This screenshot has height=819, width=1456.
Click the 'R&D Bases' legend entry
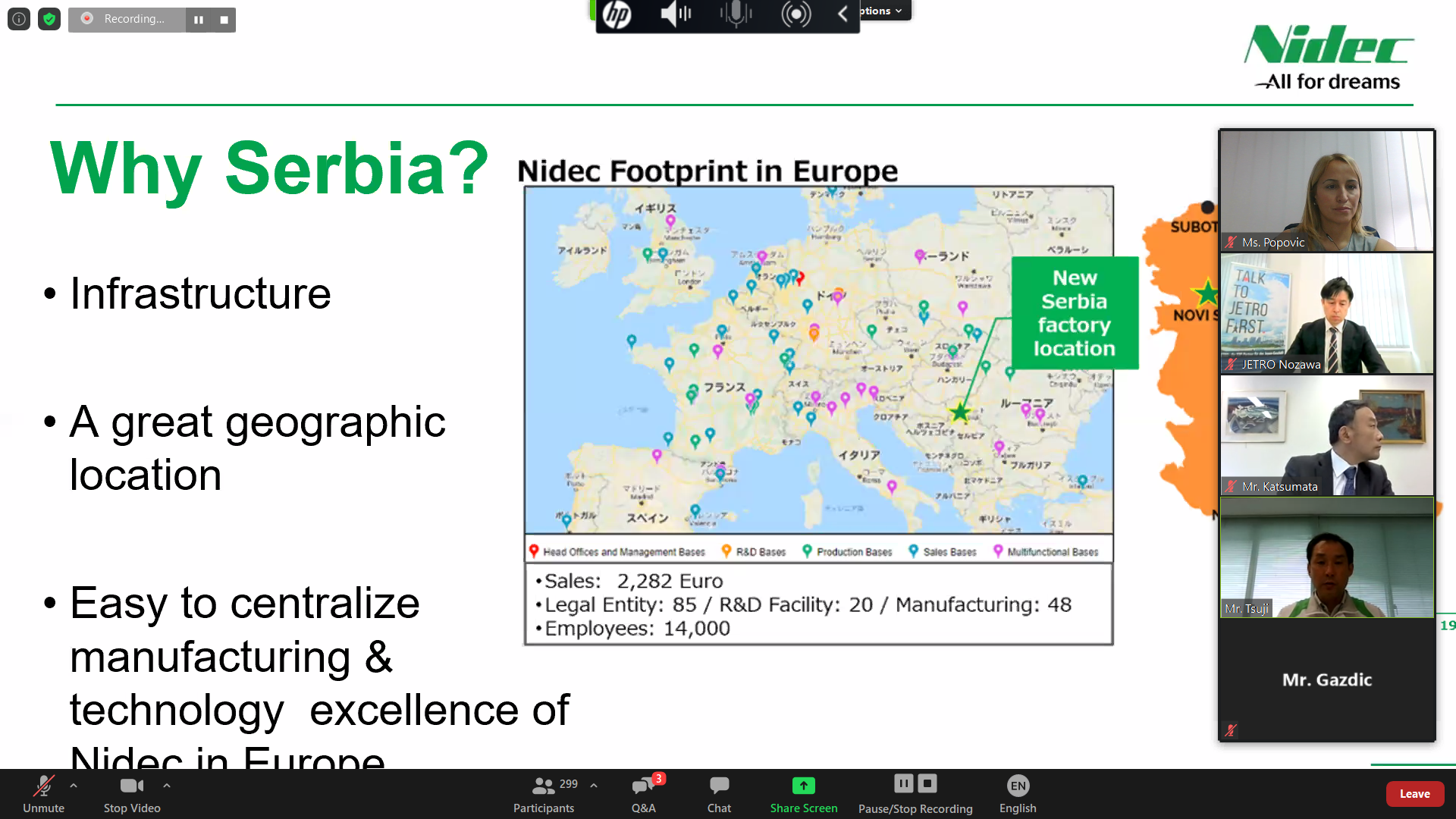tap(753, 551)
